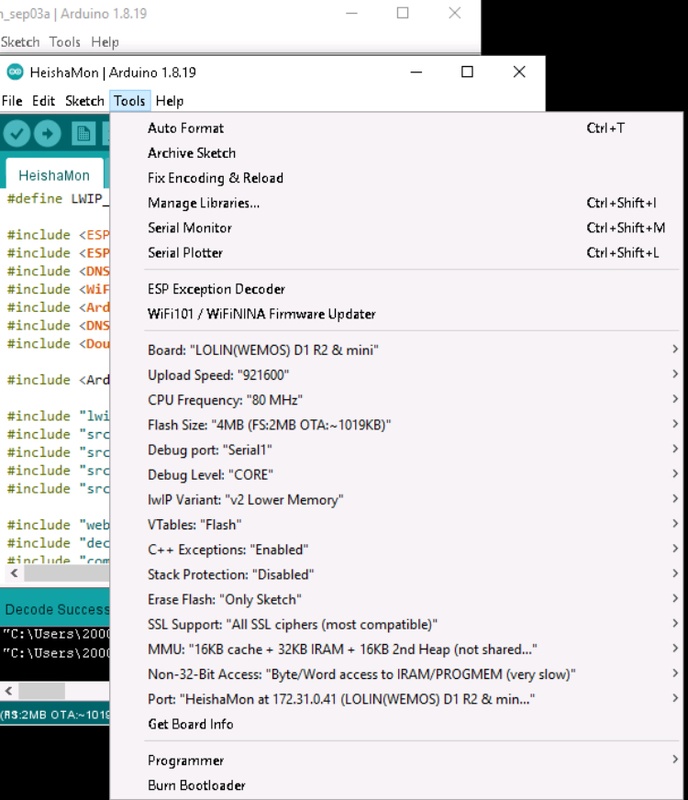Open Help menu in the background sketch window
Screen dimensions: 688x800
[105, 42]
